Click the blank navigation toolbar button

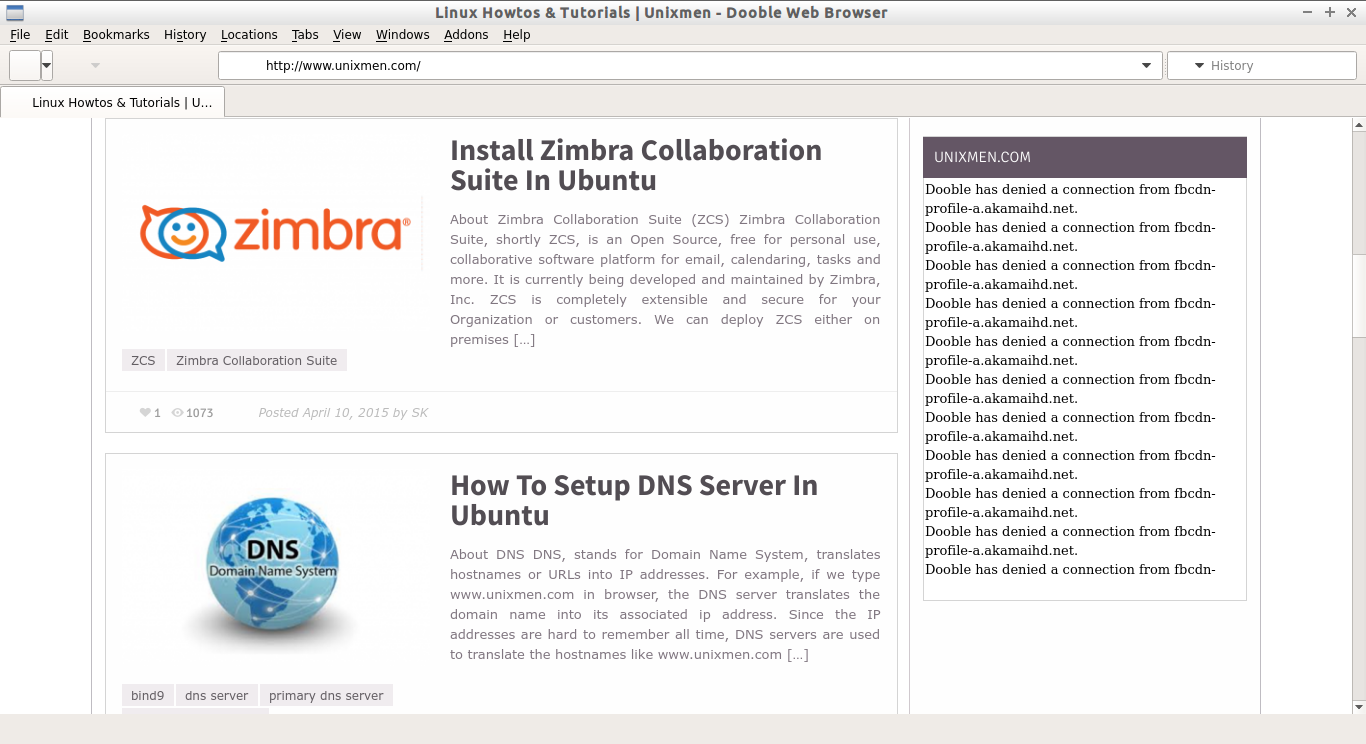25,65
